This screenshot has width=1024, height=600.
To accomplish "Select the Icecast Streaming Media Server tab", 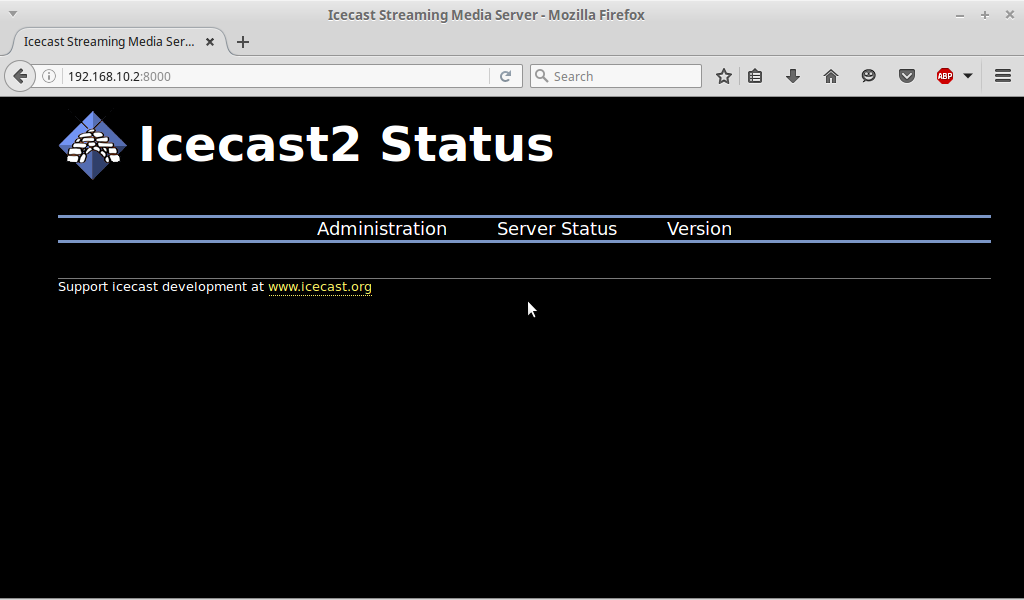I will [120, 42].
